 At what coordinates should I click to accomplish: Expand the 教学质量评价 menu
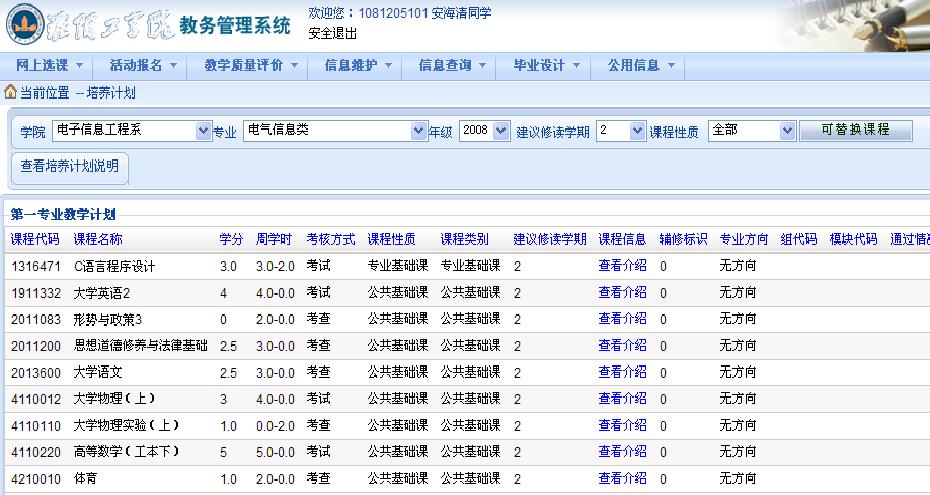point(250,65)
